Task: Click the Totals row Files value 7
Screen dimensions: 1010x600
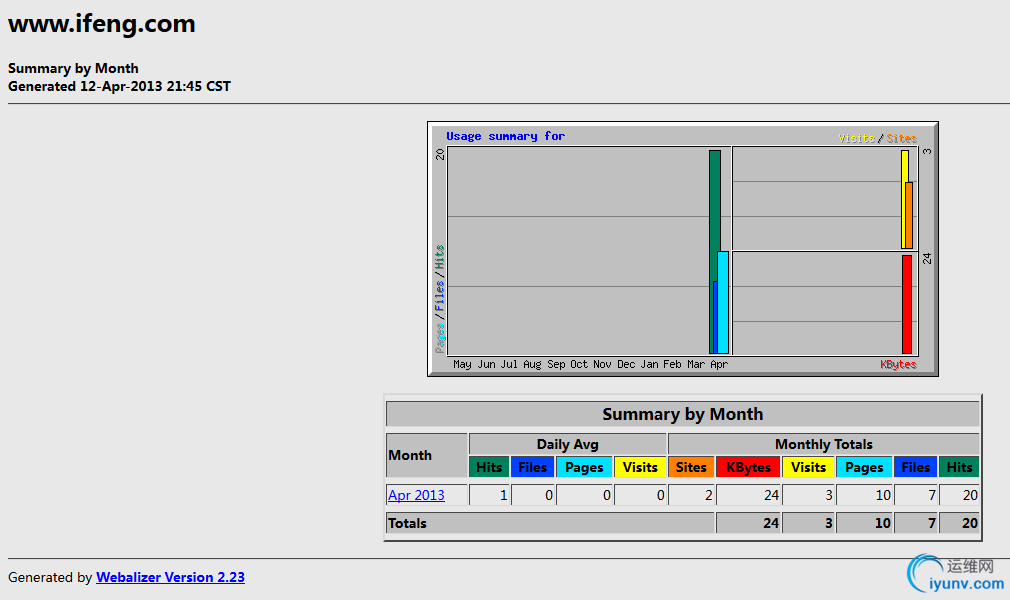Action: point(931,523)
